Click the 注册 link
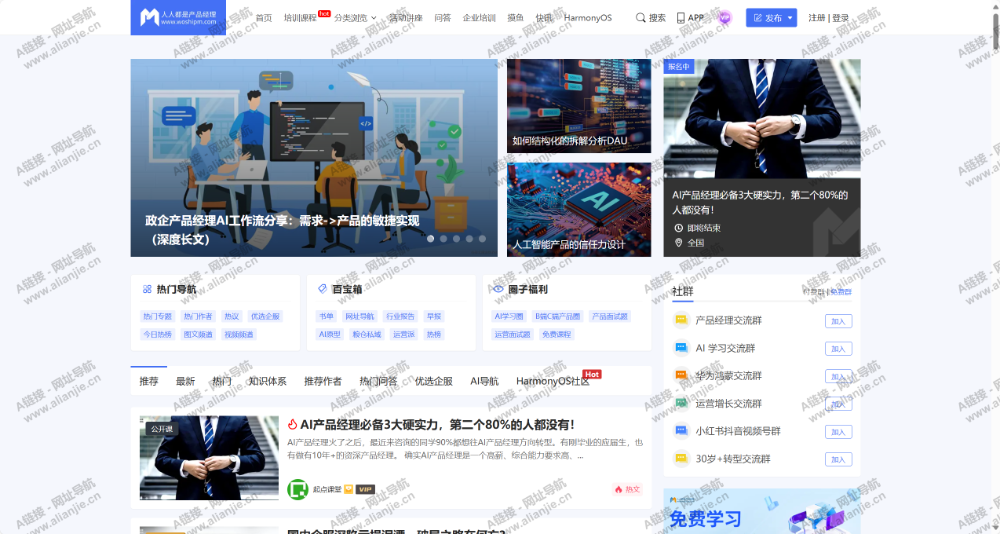Screen dimensions: 1000x534 [x=816, y=18]
